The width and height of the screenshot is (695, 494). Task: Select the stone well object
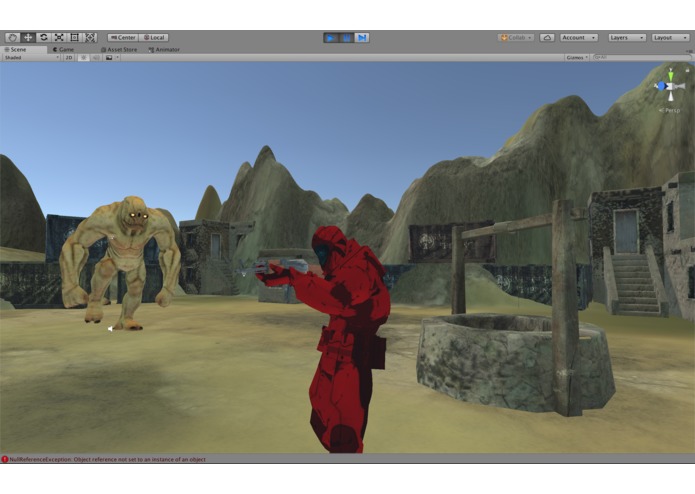tap(514, 361)
